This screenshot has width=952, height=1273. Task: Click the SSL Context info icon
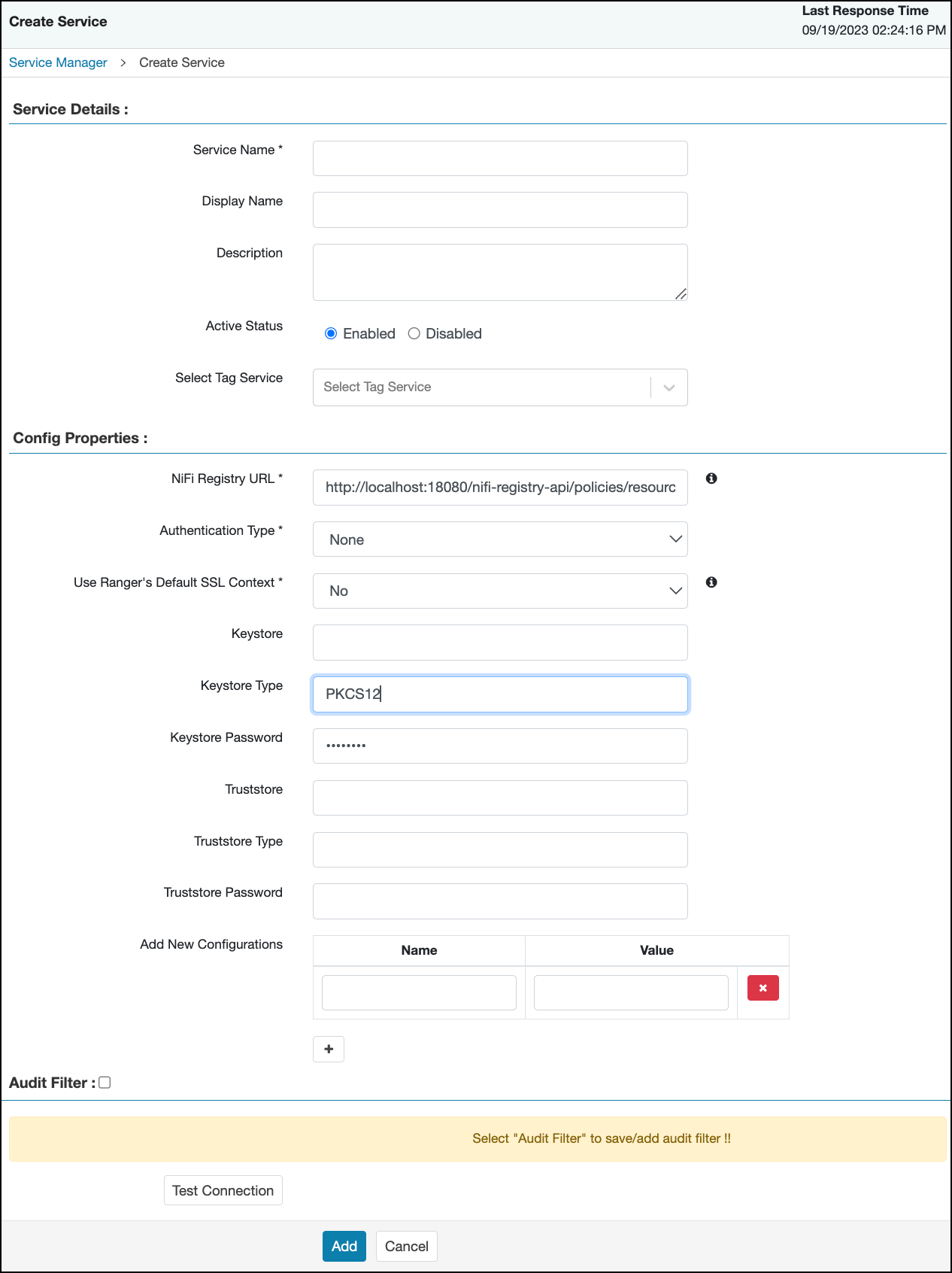point(711,582)
